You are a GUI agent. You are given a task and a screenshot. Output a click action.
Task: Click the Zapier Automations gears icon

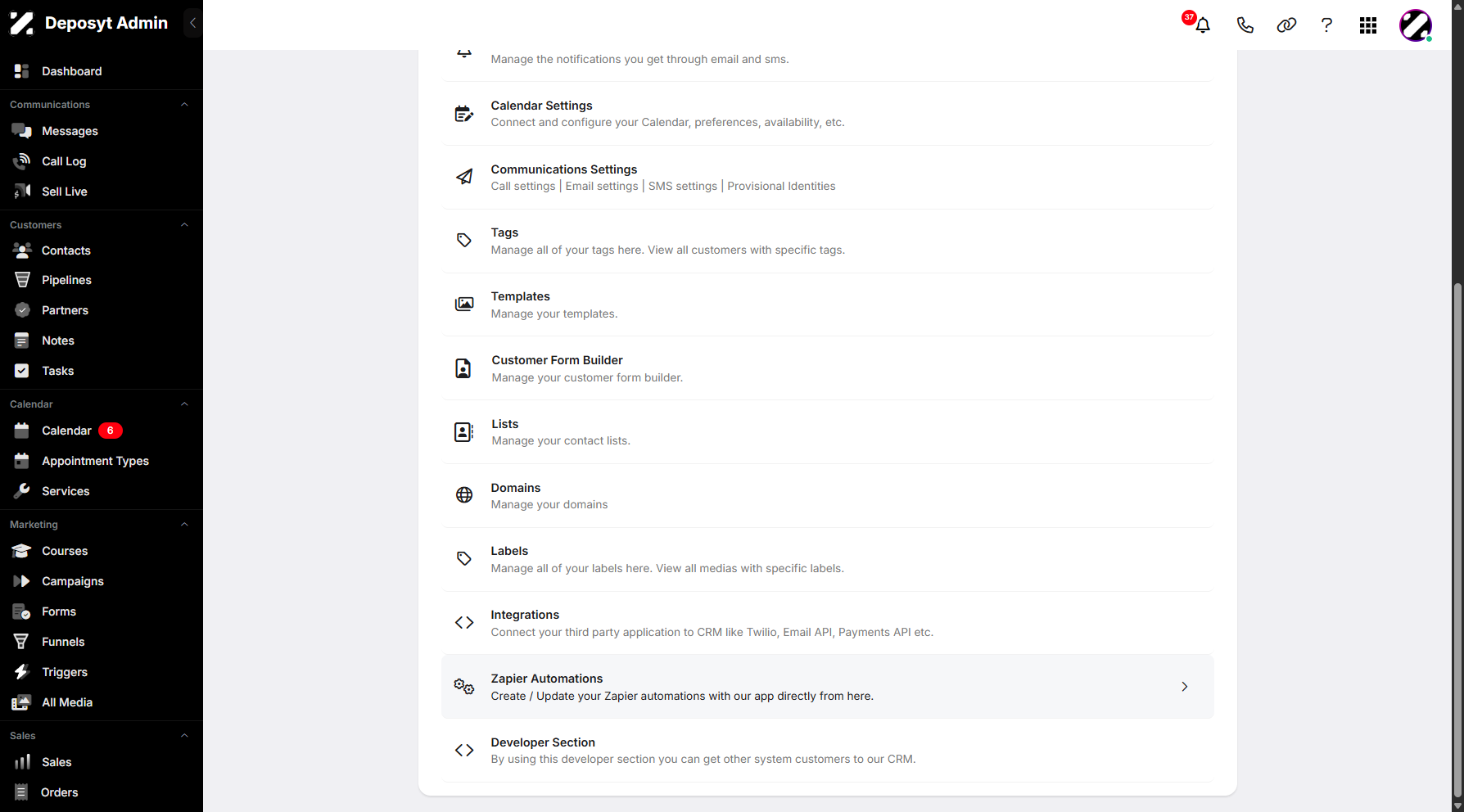tap(464, 687)
